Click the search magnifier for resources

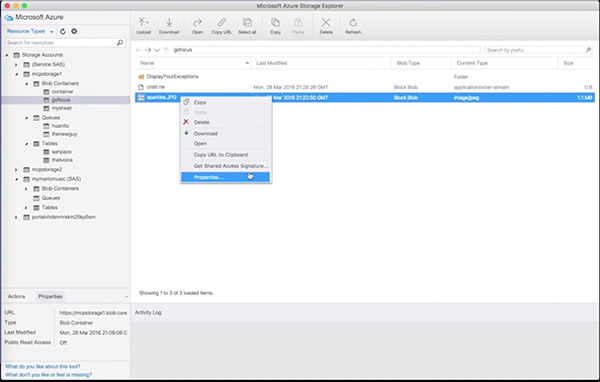[x=120, y=42]
